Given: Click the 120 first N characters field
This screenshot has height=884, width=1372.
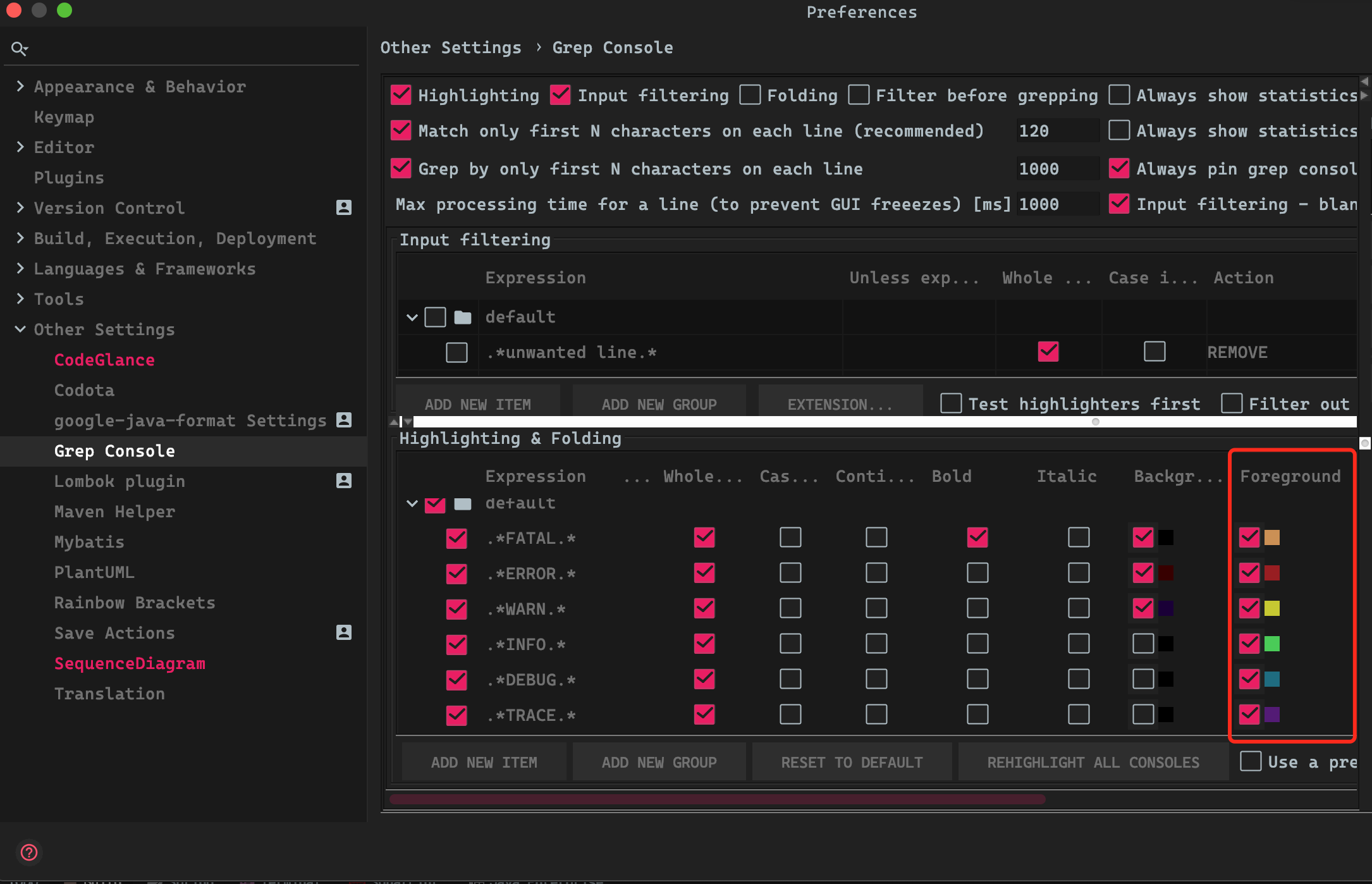Looking at the screenshot, I should (1056, 131).
